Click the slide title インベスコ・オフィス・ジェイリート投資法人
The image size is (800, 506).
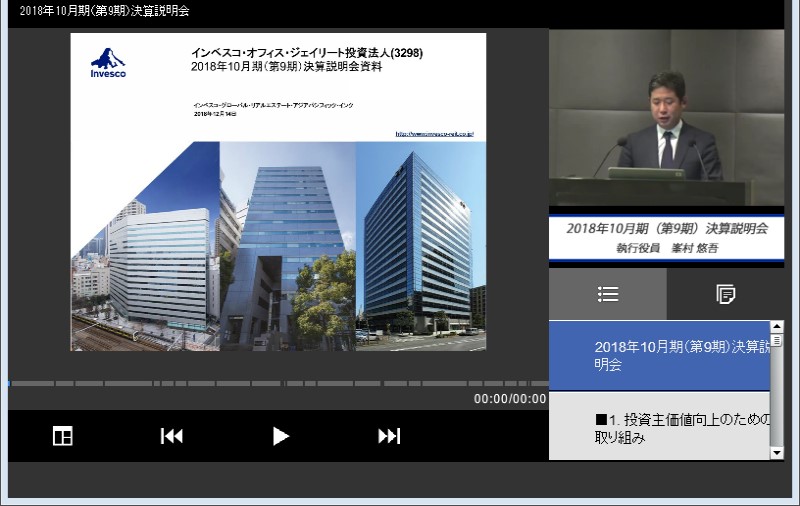[307, 53]
